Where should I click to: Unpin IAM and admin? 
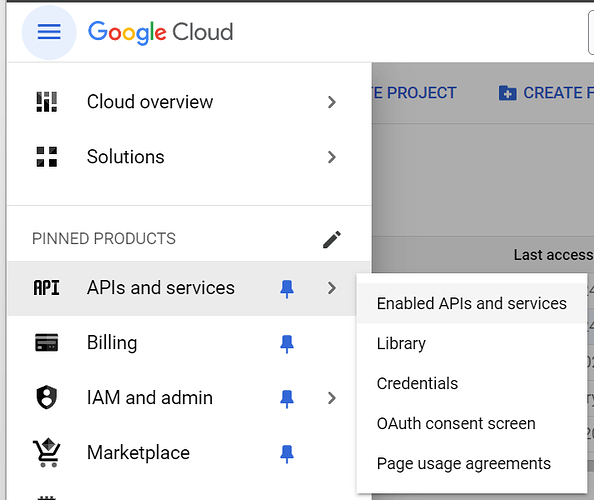[x=287, y=398]
